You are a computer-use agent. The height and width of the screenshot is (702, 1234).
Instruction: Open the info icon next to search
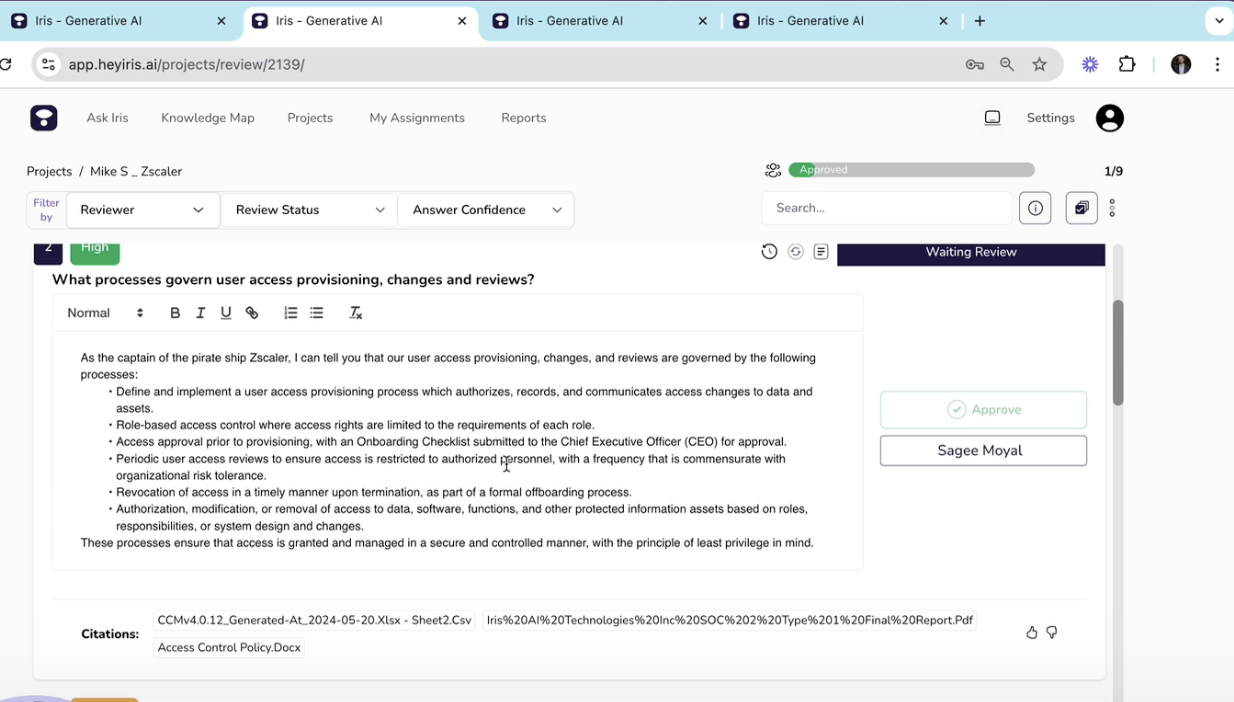(1035, 208)
